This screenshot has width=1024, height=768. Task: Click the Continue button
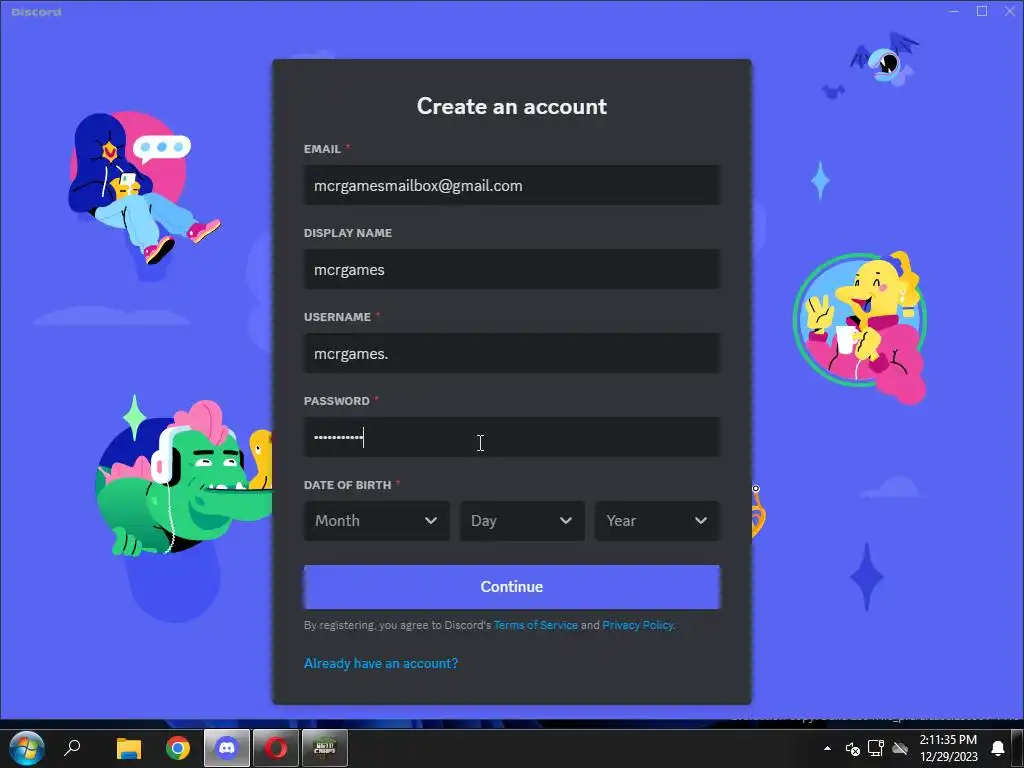[511, 586]
